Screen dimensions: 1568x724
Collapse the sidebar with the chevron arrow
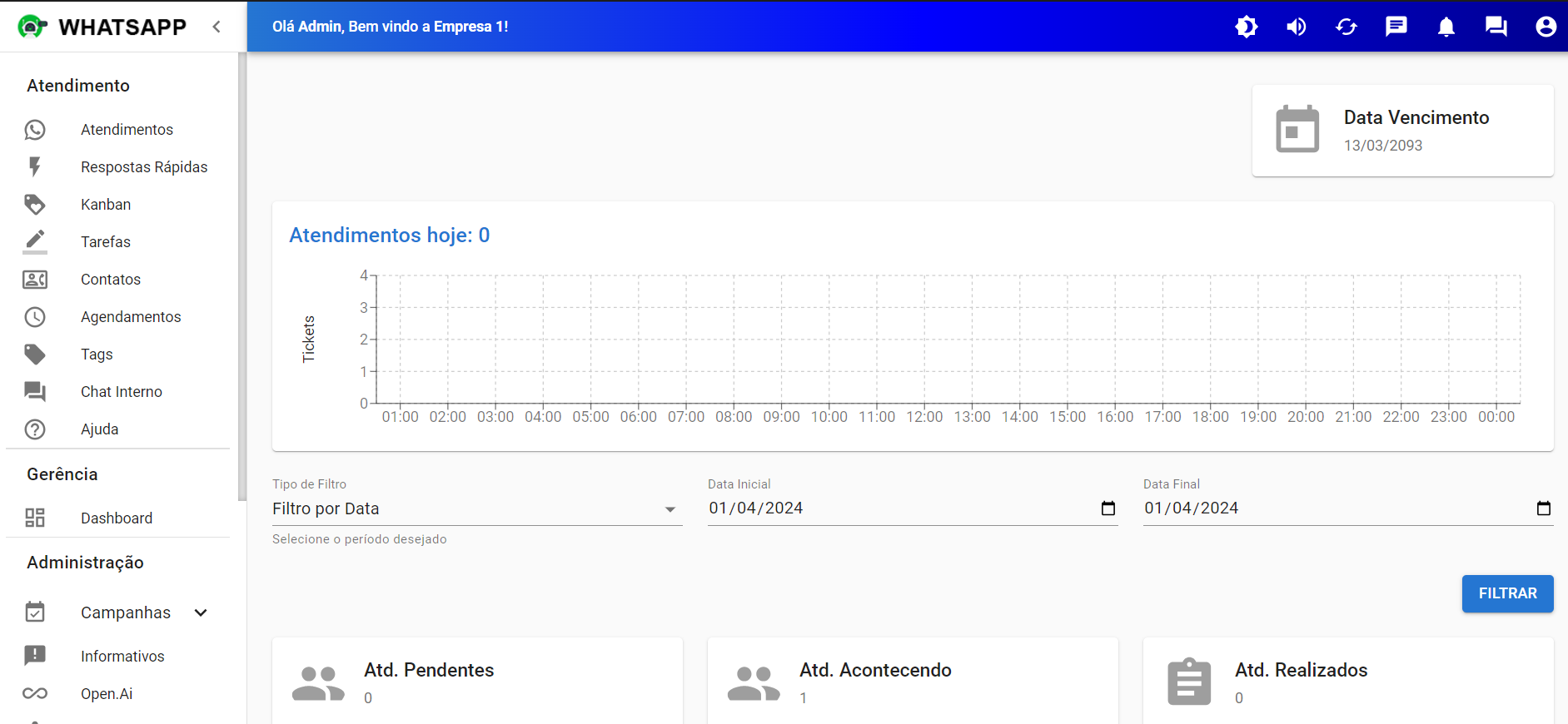tap(217, 27)
